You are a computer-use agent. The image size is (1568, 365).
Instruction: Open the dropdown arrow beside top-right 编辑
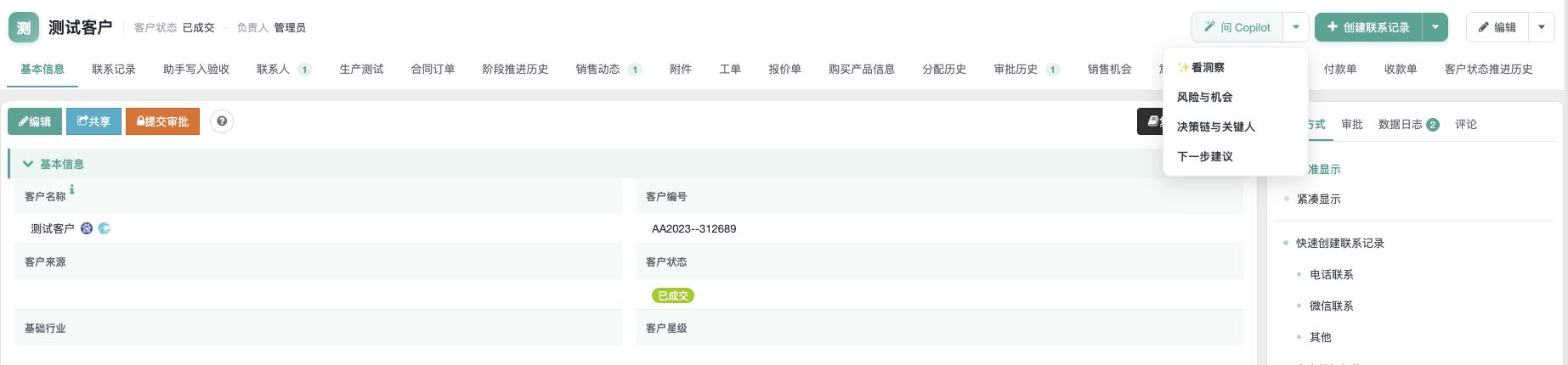tap(1541, 27)
